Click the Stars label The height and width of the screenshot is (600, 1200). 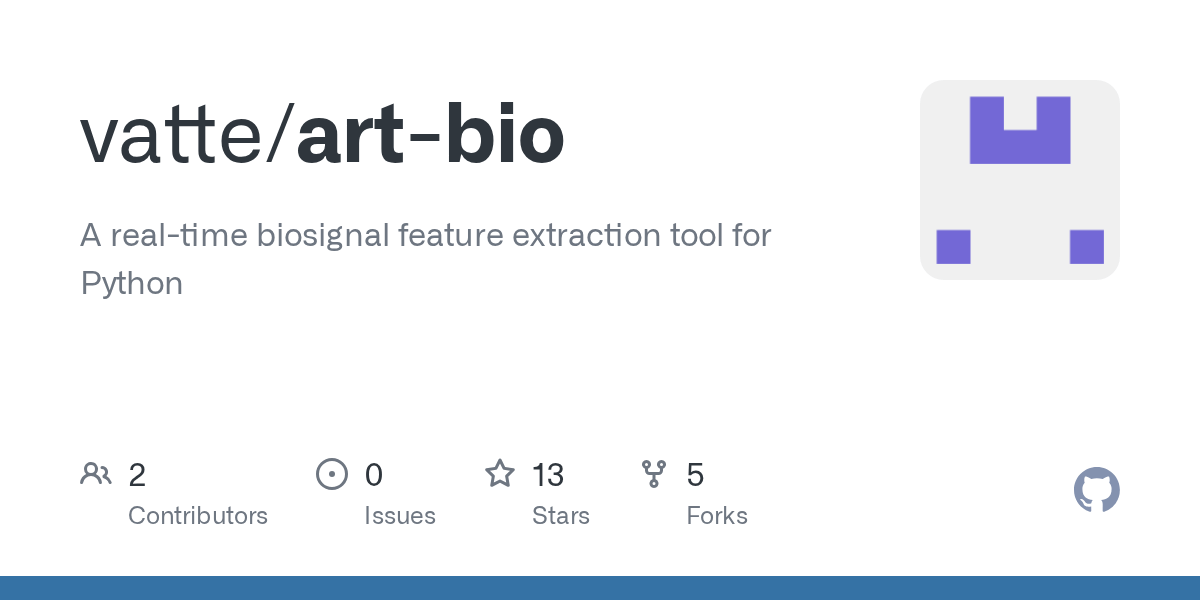[x=561, y=516]
